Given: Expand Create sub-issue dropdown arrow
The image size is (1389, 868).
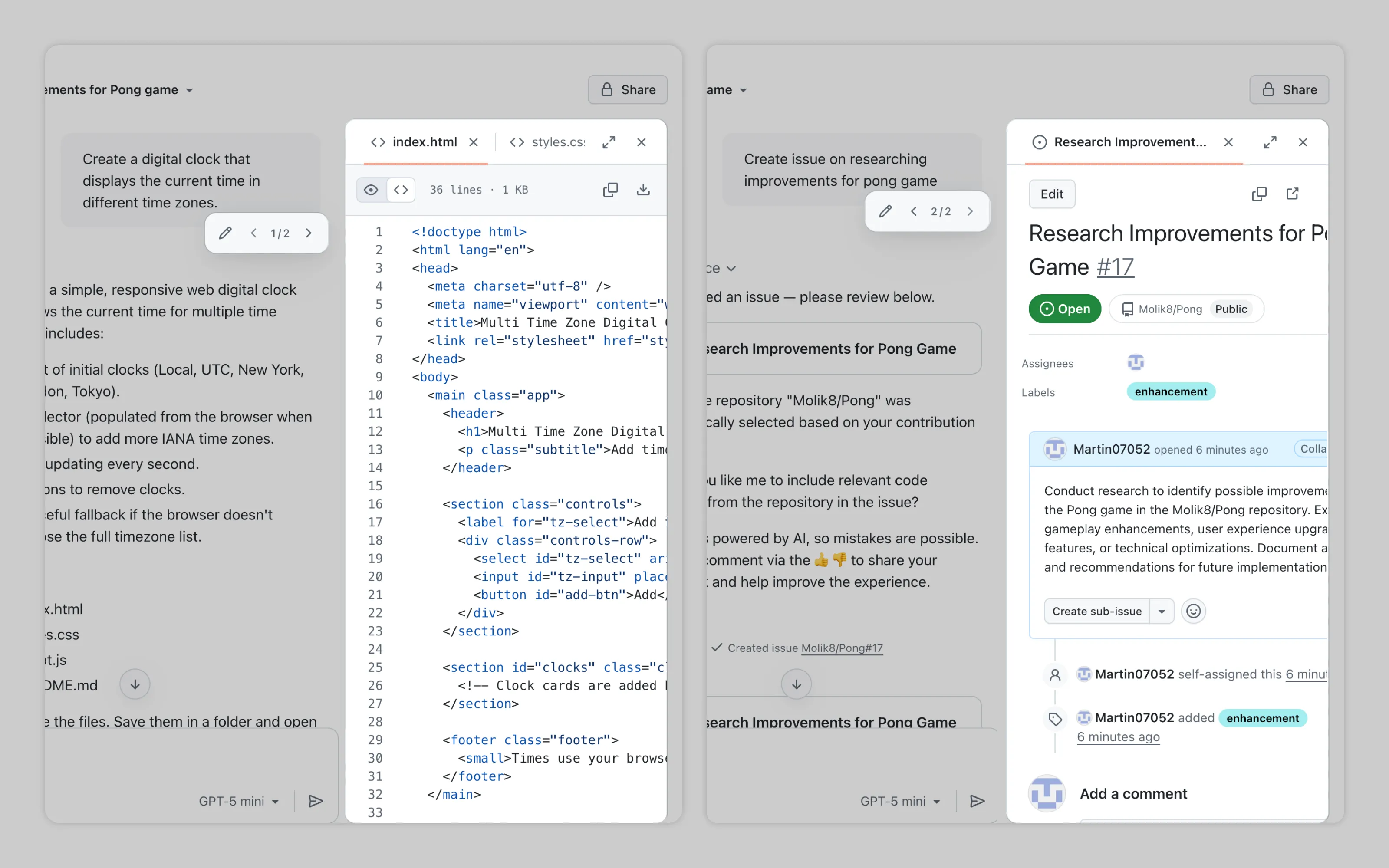Looking at the screenshot, I should pyautogui.click(x=1162, y=611).
